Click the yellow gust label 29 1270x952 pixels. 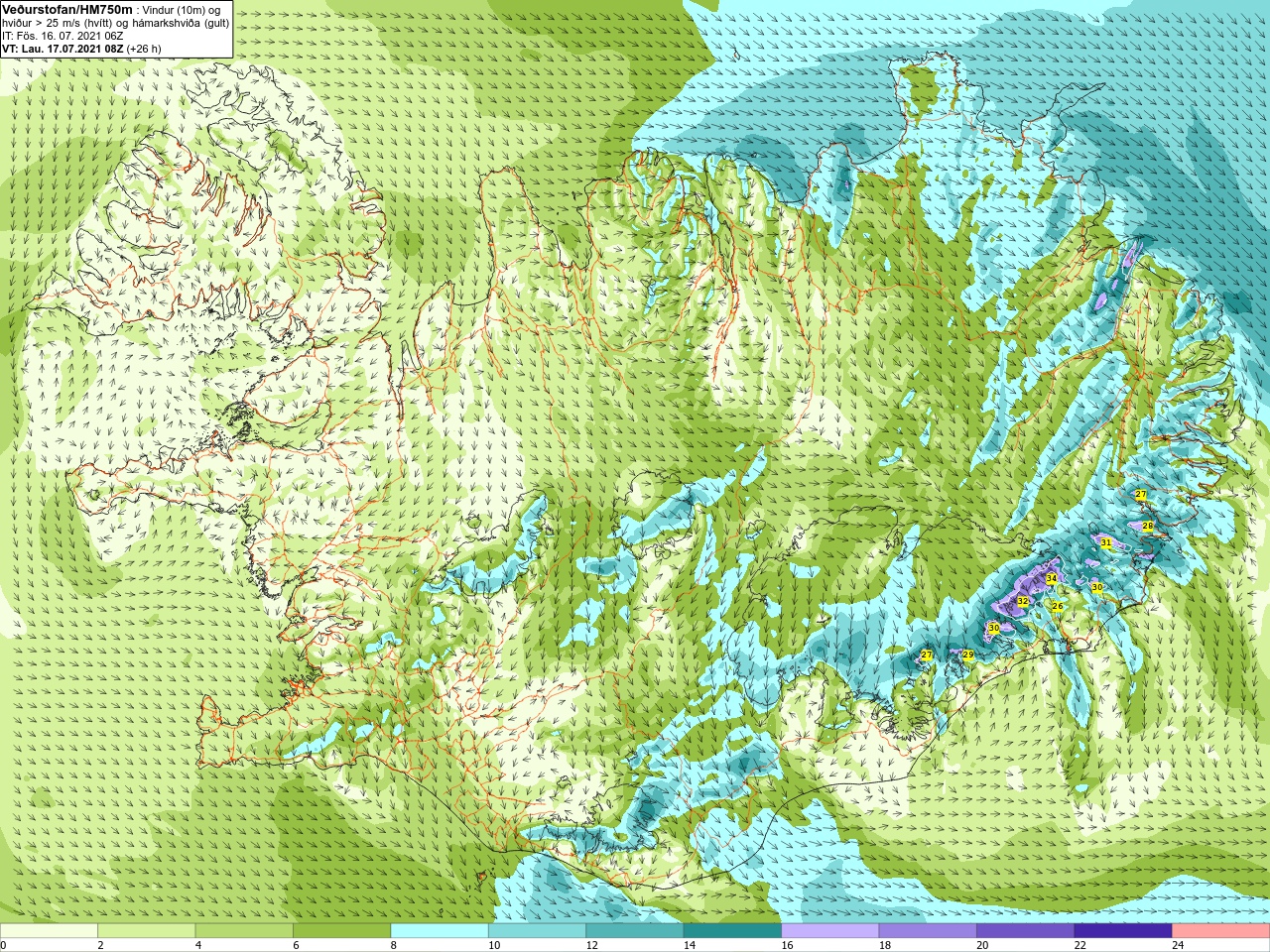968,654
